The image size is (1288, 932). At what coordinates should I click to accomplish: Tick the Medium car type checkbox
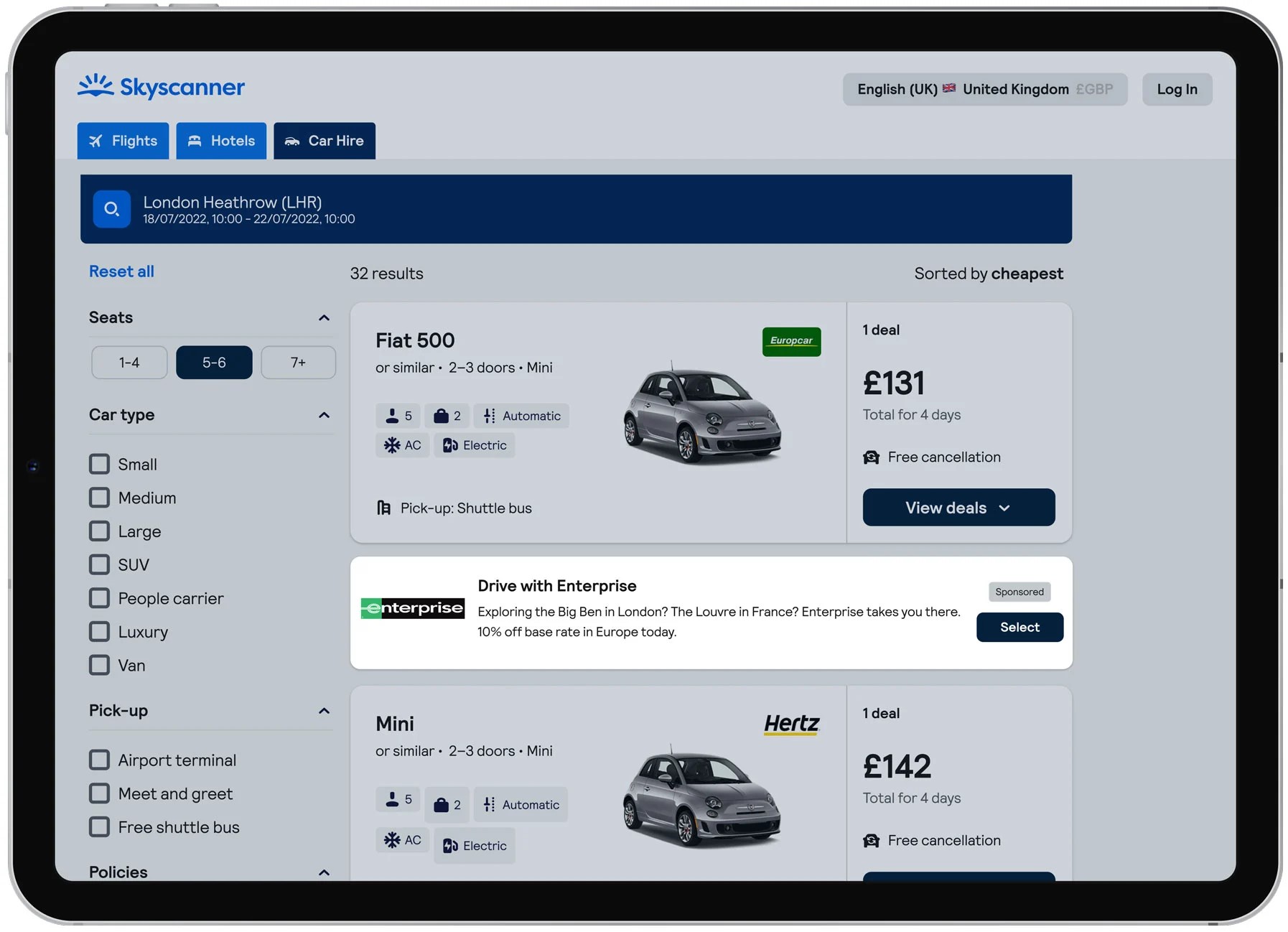99,498
